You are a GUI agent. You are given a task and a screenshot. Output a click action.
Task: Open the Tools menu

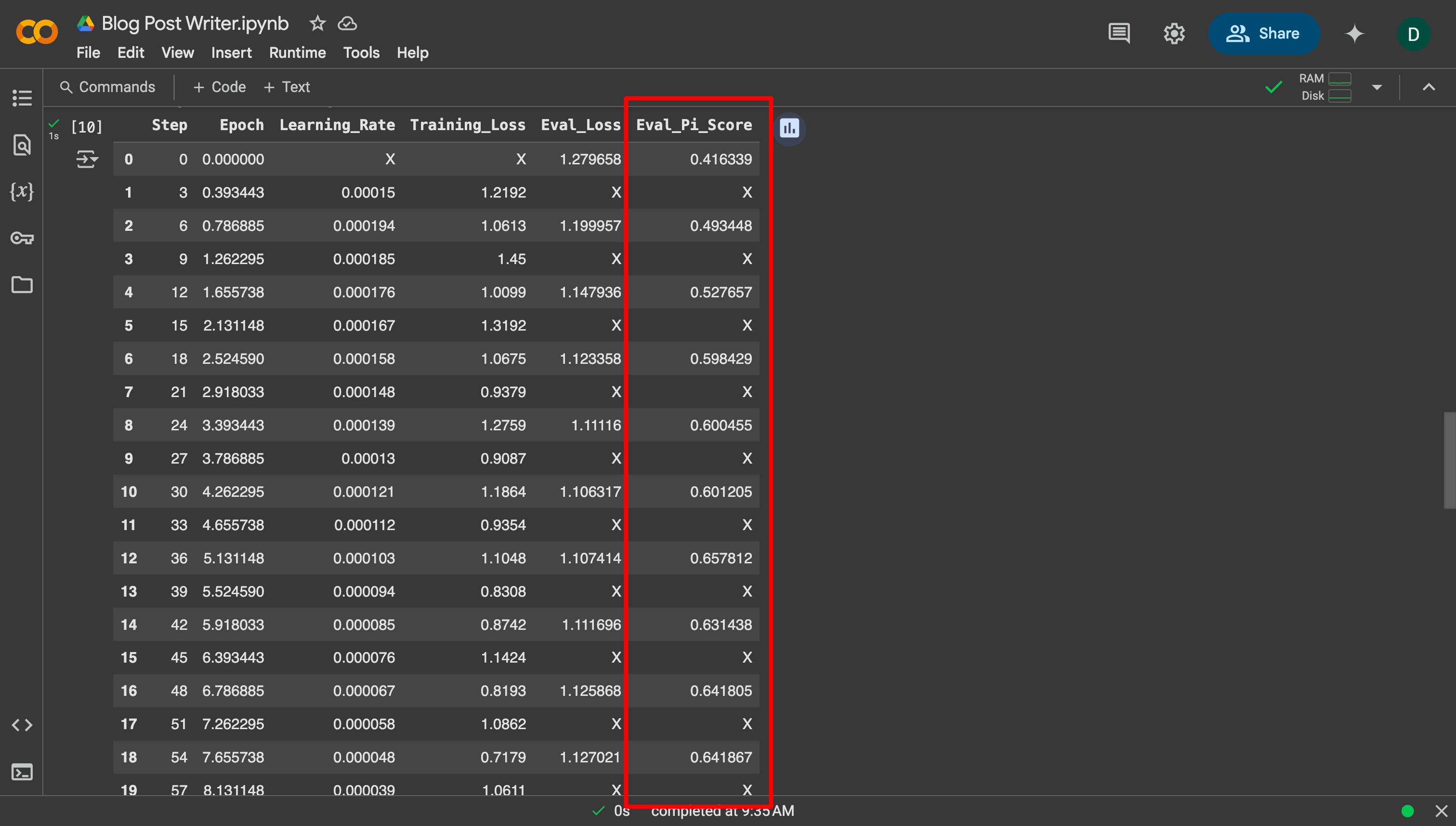[361, 53]
